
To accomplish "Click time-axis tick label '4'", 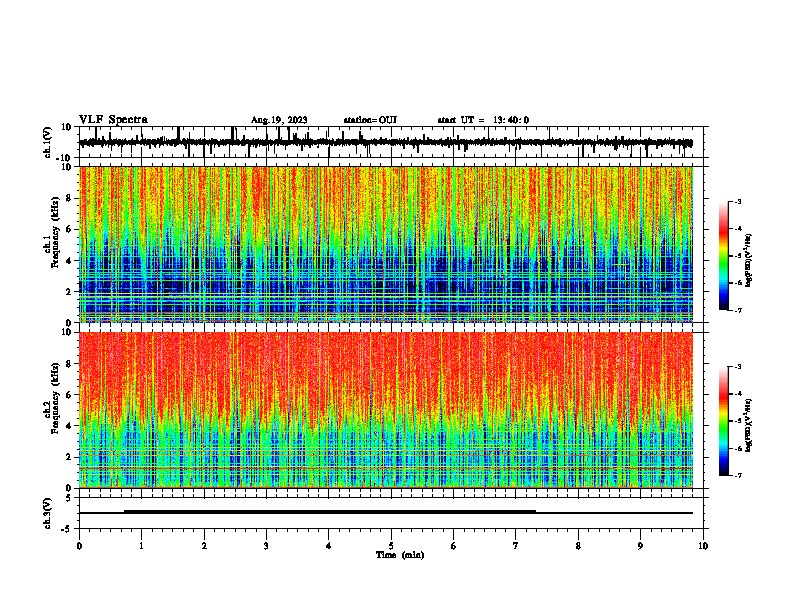I will pyautogui.click(x=328, y=546).
